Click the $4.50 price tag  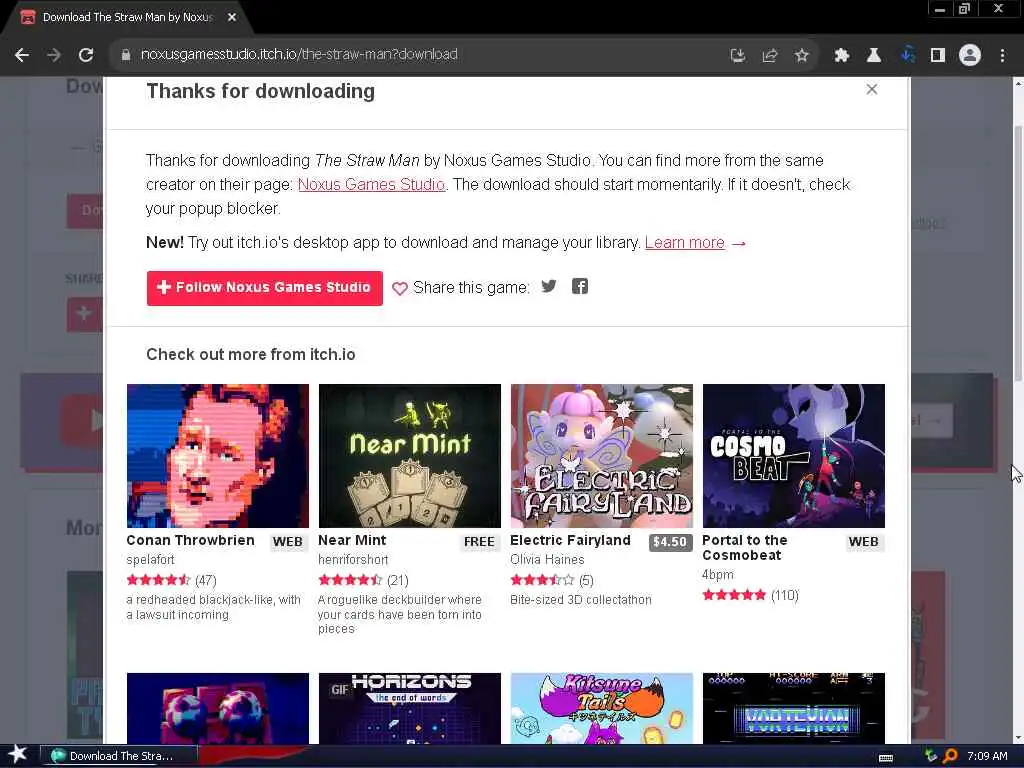pos(670,542)
